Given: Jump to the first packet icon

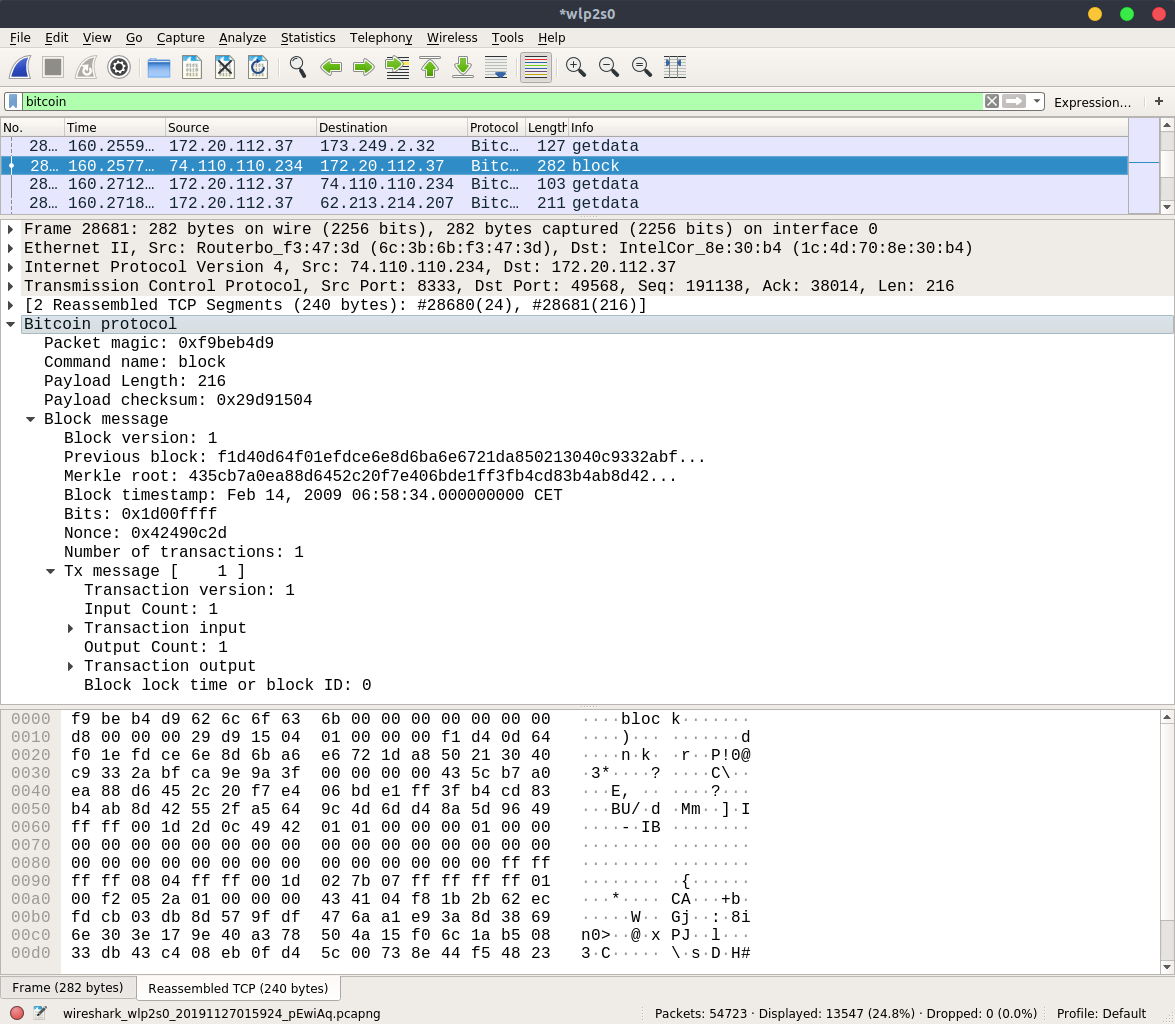Looking at the screenshot, I should (430, 67).
